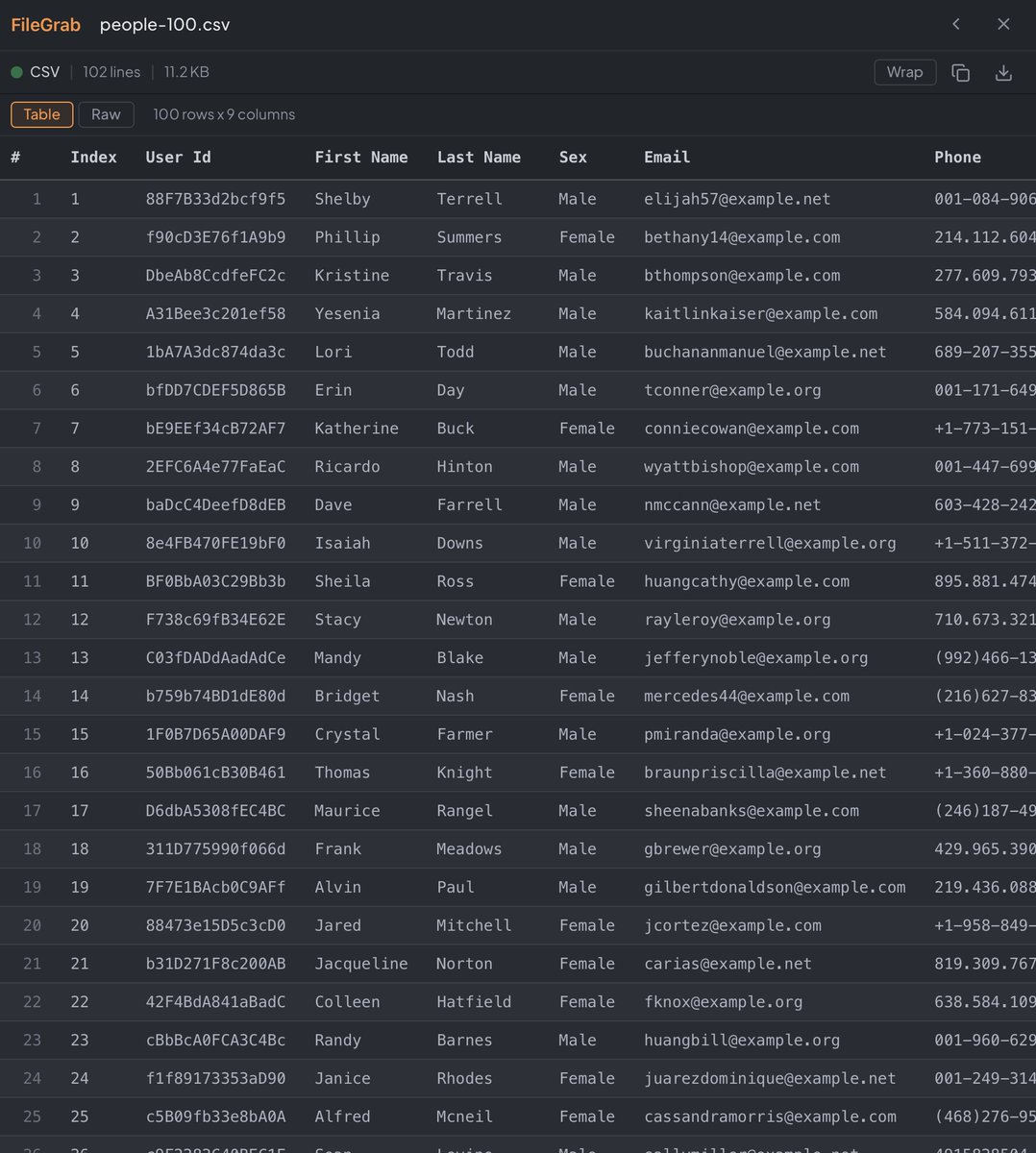
Task: Click email gilbertdonaldson@example.com
Action: pos(775,888)
